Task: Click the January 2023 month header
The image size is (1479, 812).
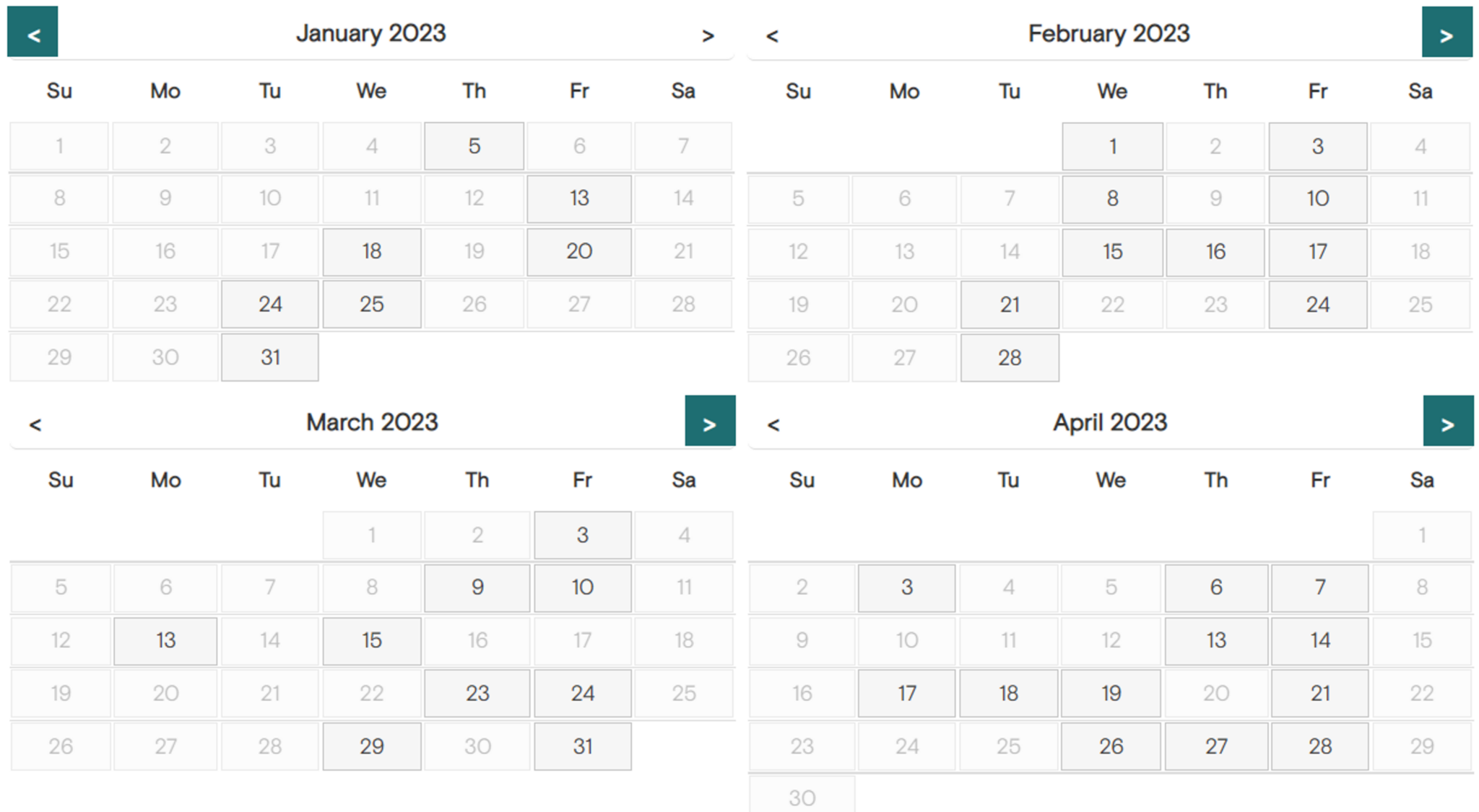Action: (x=370, y=32)
